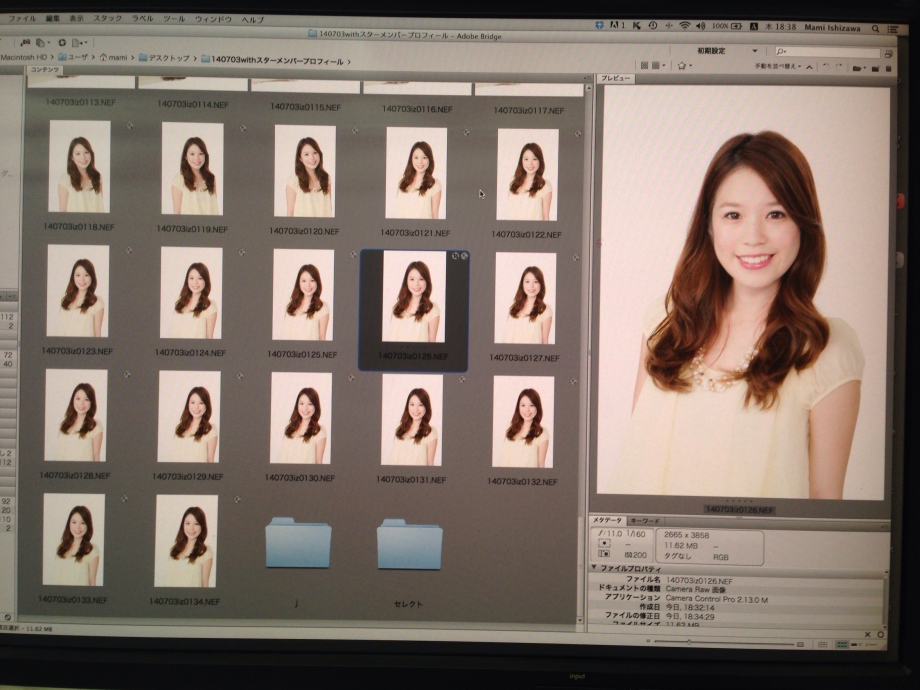Click the Time Machine clock icon
This screenshot has width=920, height=690.
pos(652,25)
